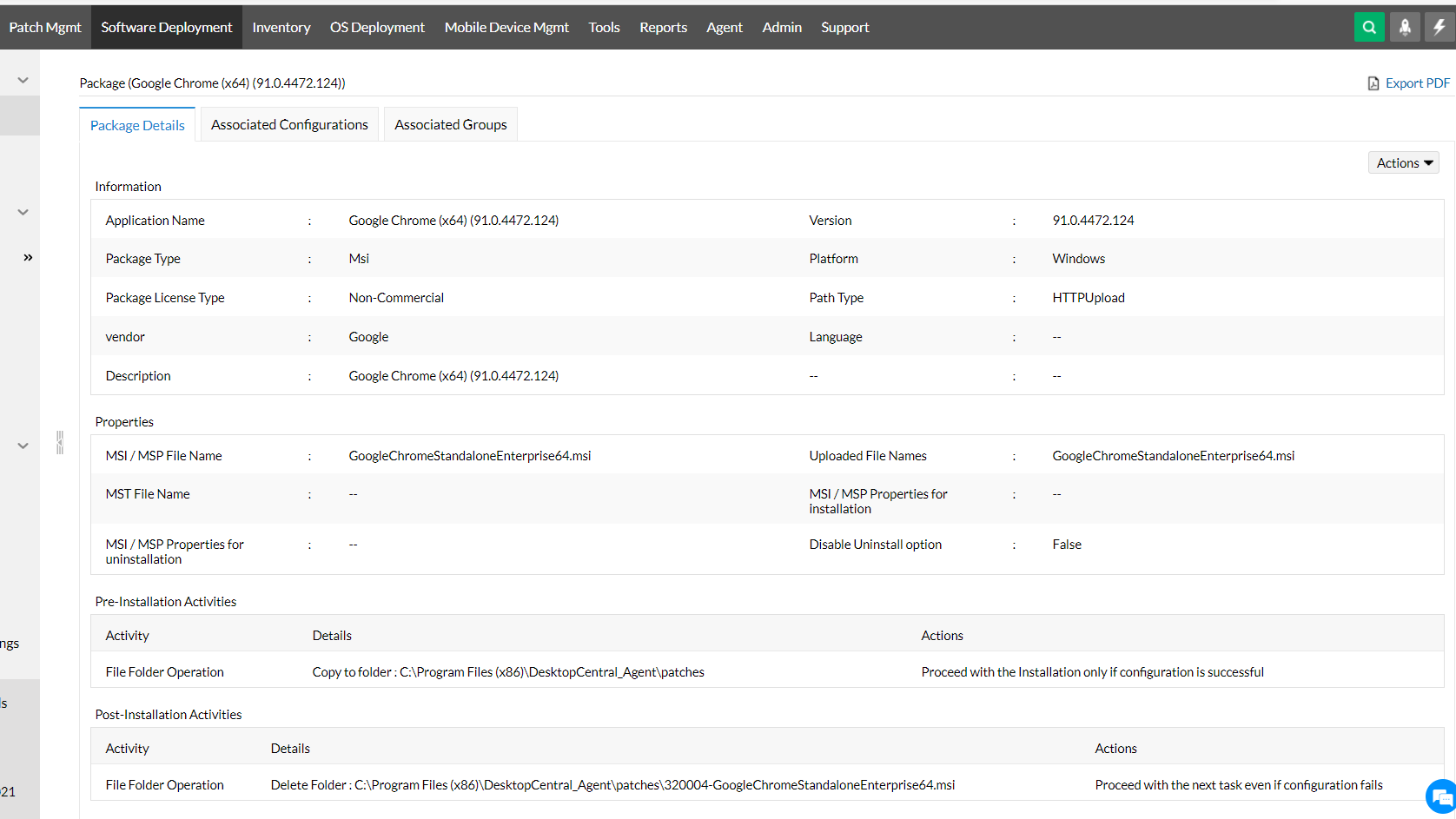1456x819 pixels.
Task: Click the MST File Name label
Action: pos(148,494)
